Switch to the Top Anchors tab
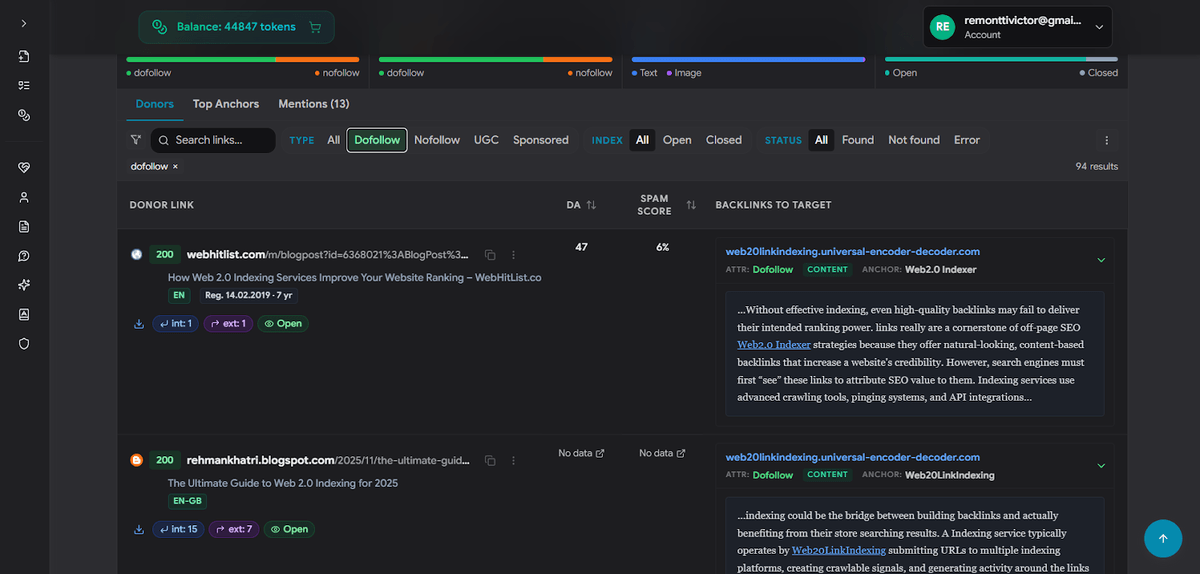The height and width of the screenshot is (574, 1200). tap(226, 104)
